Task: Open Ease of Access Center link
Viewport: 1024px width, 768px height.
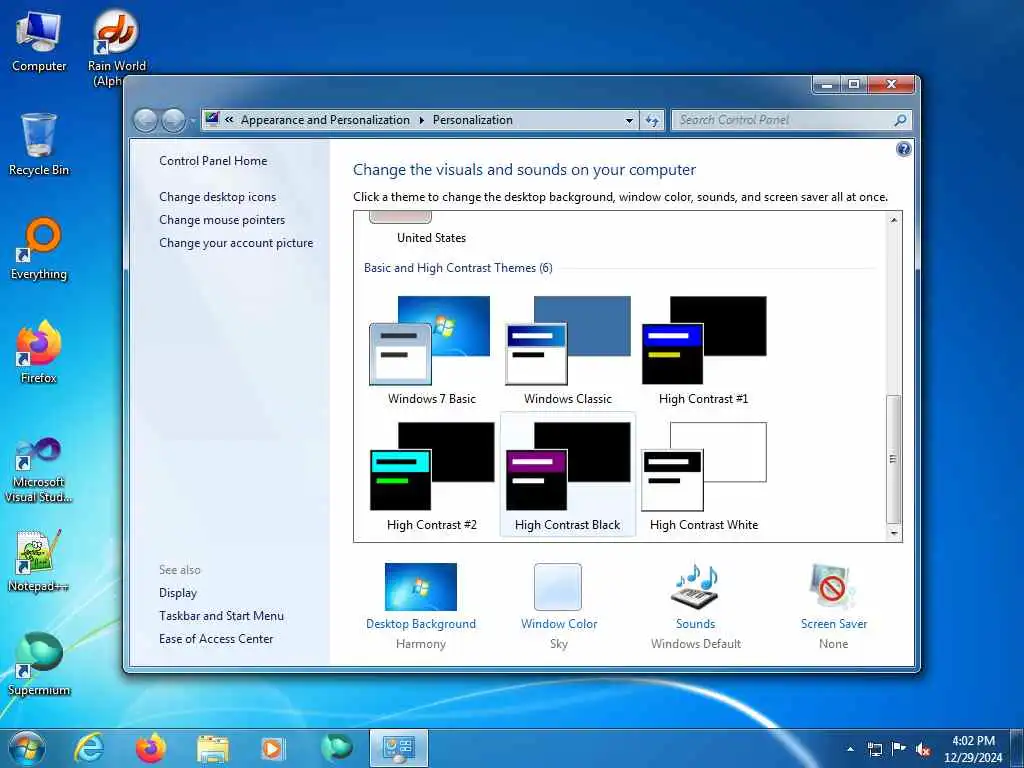Action: point(216,639)
